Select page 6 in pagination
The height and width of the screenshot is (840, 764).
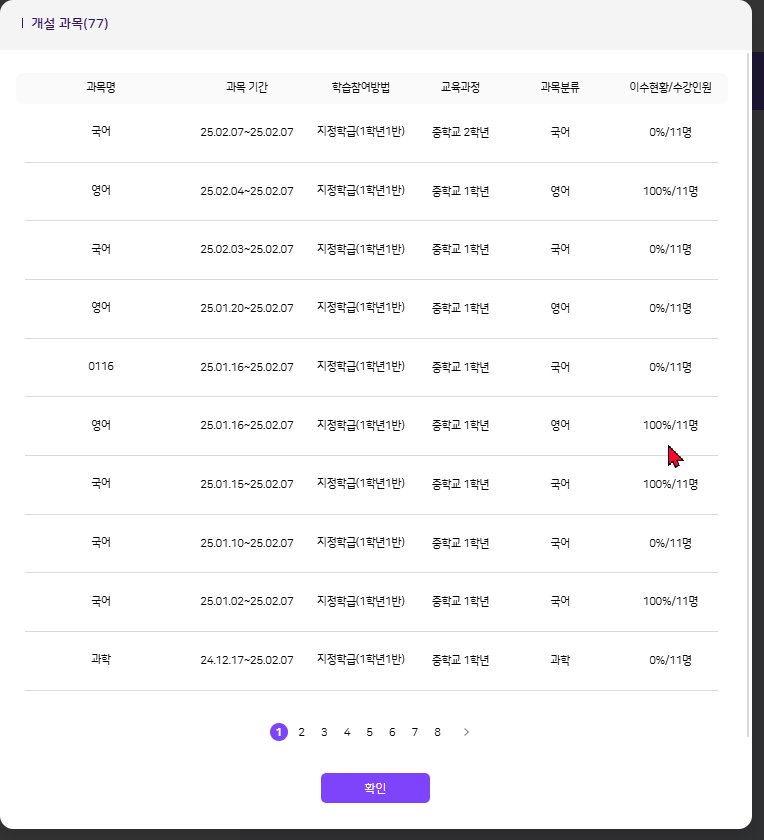pyautogui.click(x=392, y=732)
